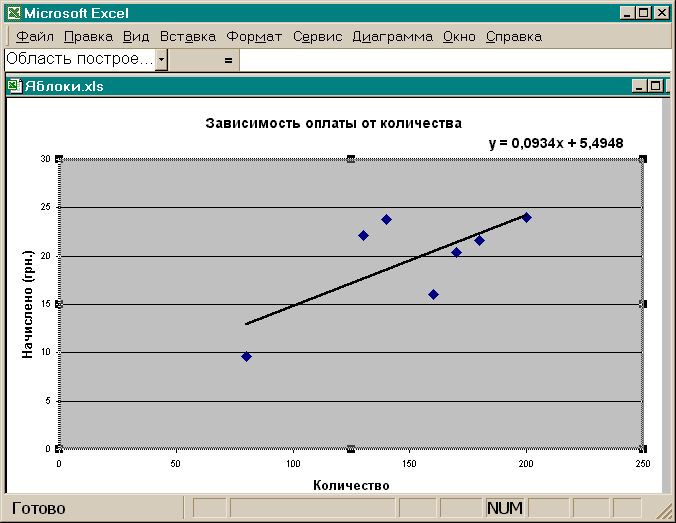Click the name box showing Область построе...
This screenshot has width=676, height=523.
[x=80, y=60]
